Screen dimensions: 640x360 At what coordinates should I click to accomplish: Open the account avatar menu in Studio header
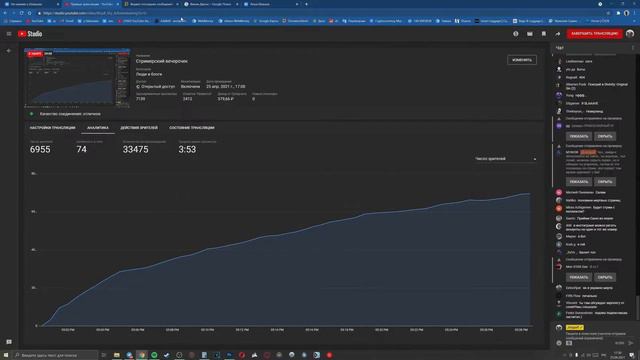coord(630,33)
